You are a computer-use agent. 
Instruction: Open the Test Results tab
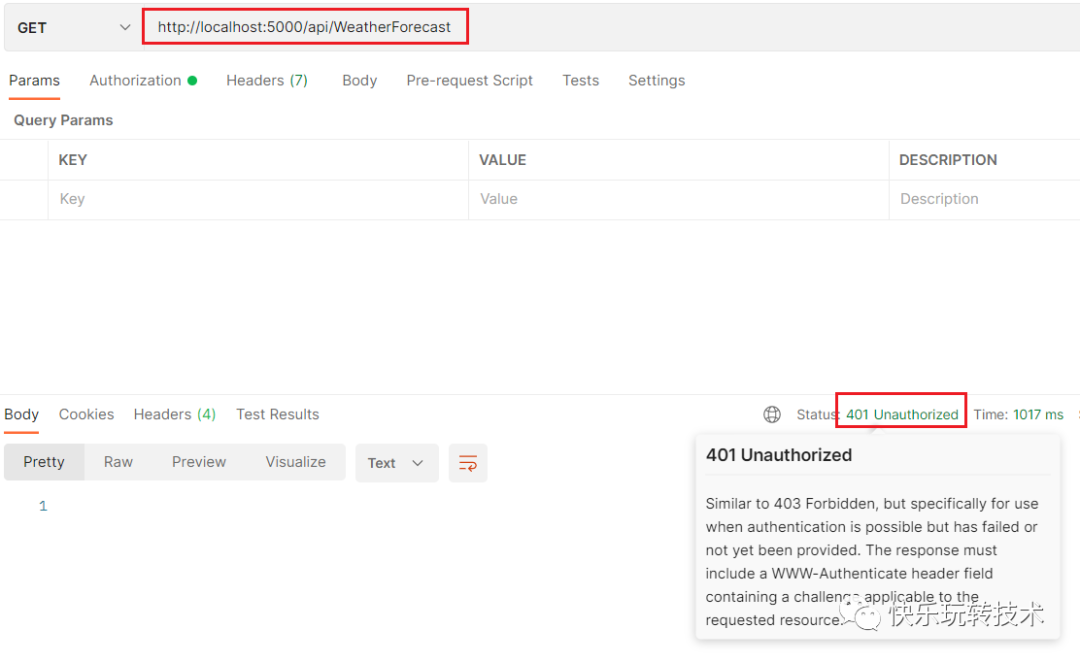point(277,414)
